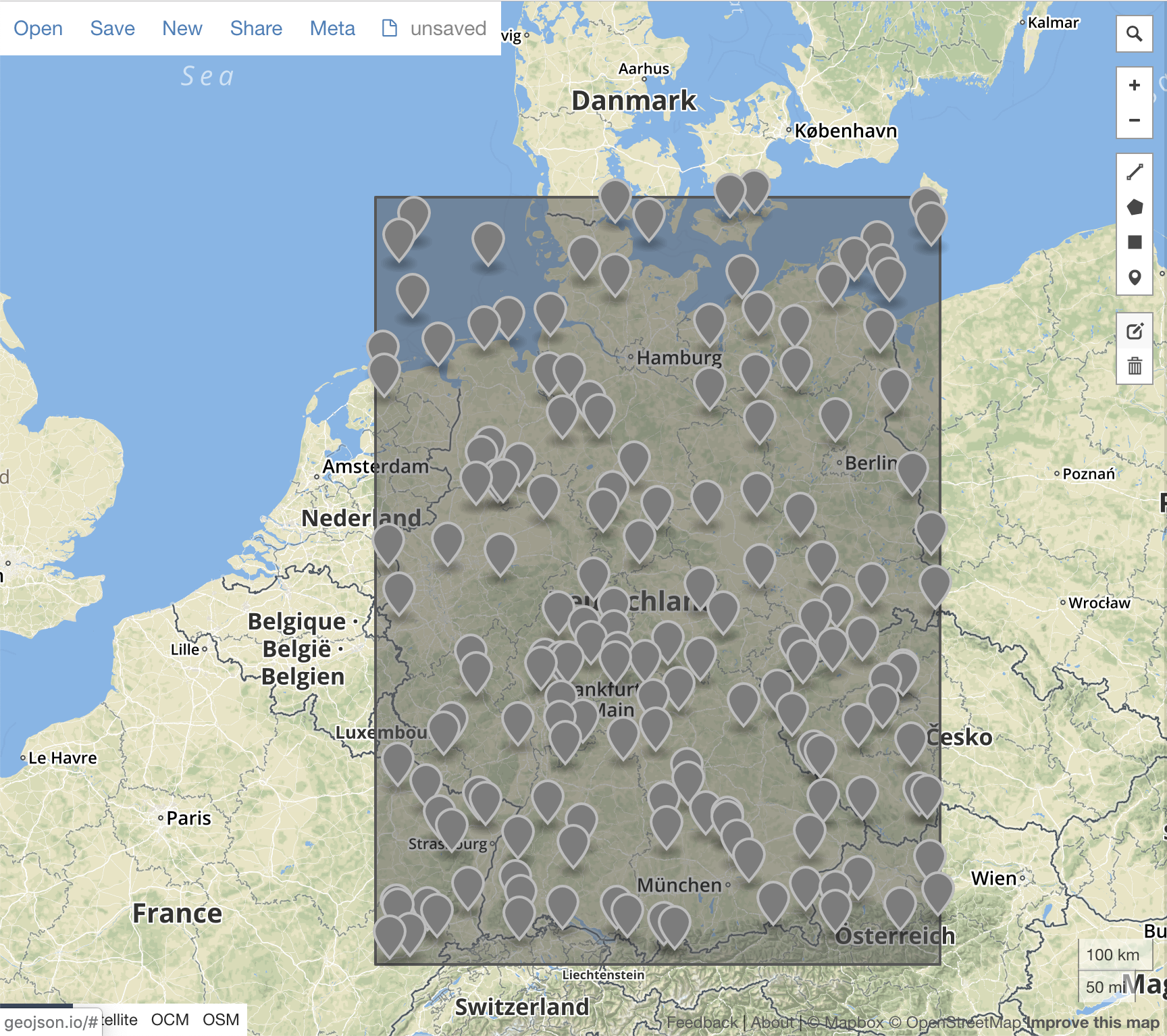This screenshot has height=1036, width=1167.
Task: Click the Amsterdam city label
Action: (375, 466)
